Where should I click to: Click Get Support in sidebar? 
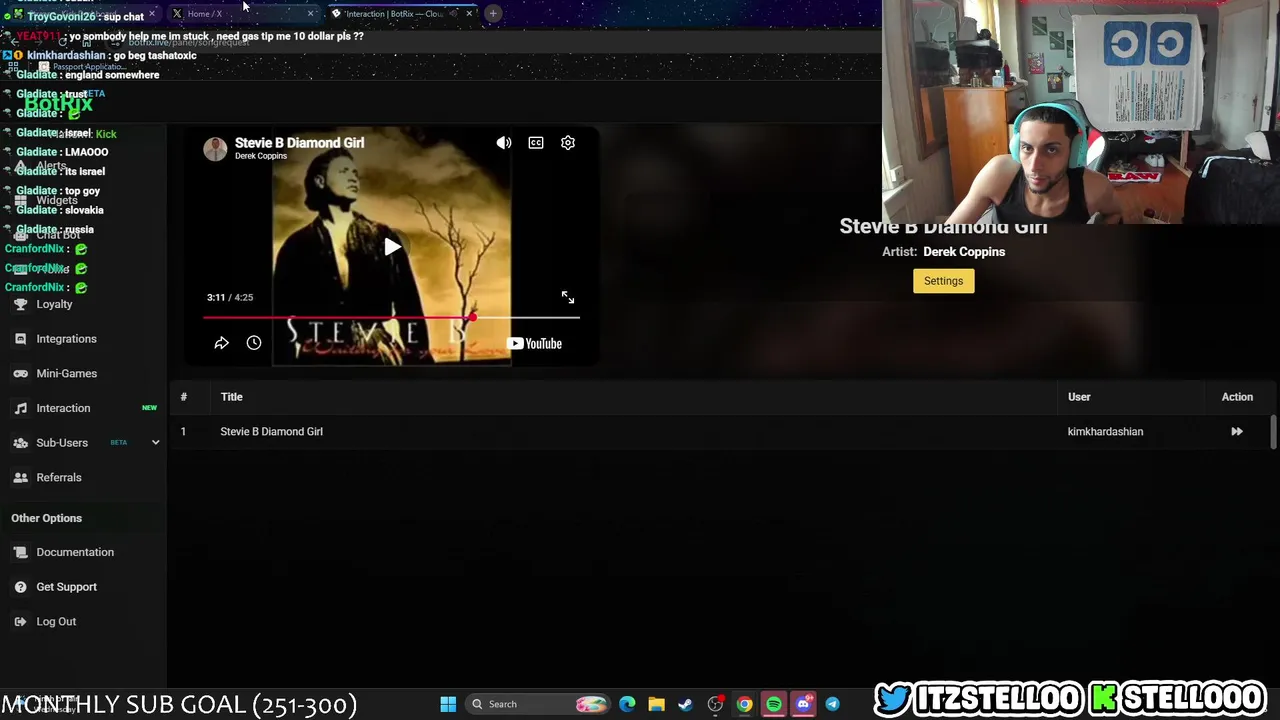pos(66,587)
